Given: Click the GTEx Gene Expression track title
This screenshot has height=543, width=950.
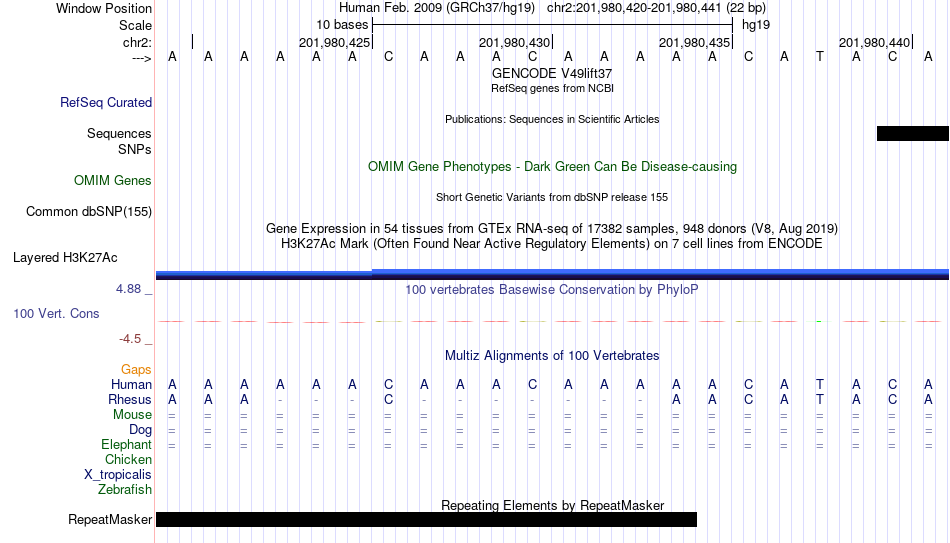Looking at the screenshot, I should point(552,228).
